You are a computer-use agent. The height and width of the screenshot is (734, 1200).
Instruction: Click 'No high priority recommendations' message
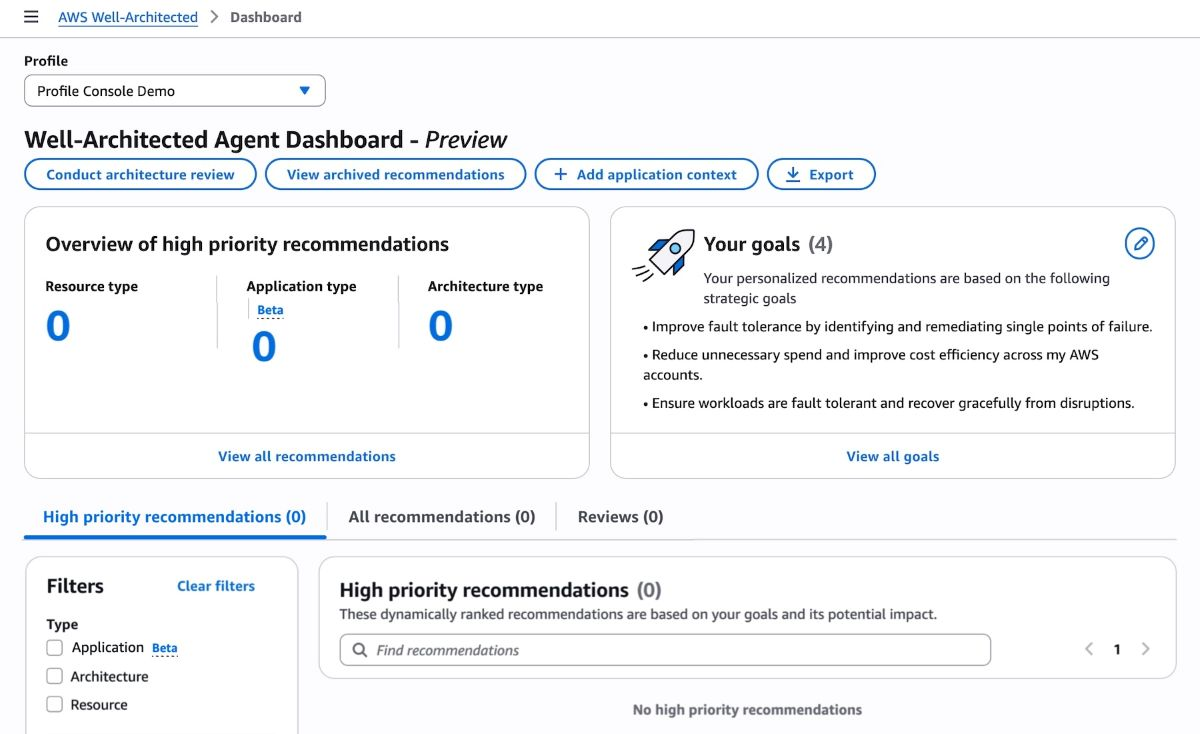747,709
